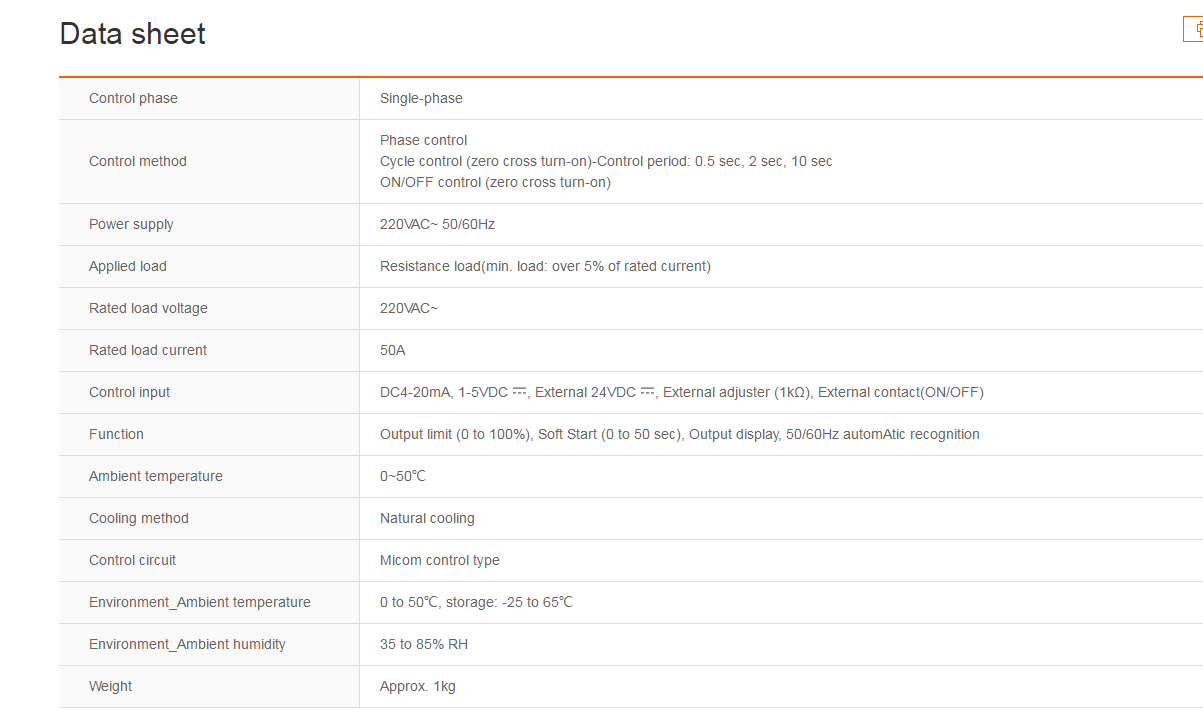Click the Cycle control period text line
Screen dimensions: 1203x710
[606, 161]
